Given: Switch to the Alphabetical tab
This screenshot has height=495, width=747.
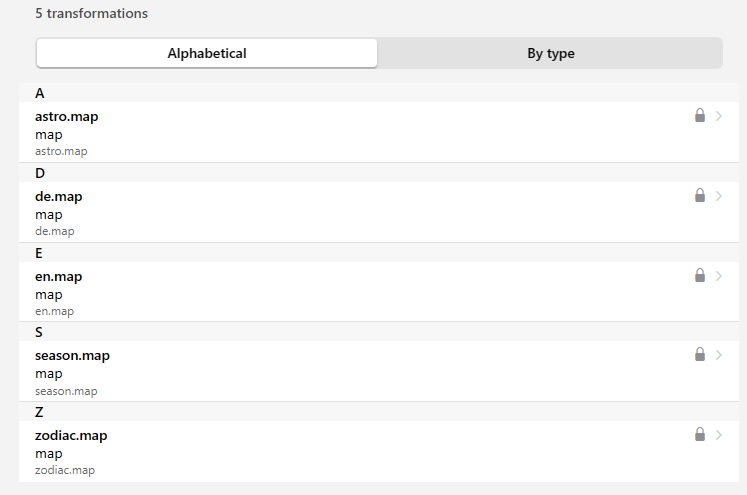Looking at the screenshot, I should click(x=207, y=53).
